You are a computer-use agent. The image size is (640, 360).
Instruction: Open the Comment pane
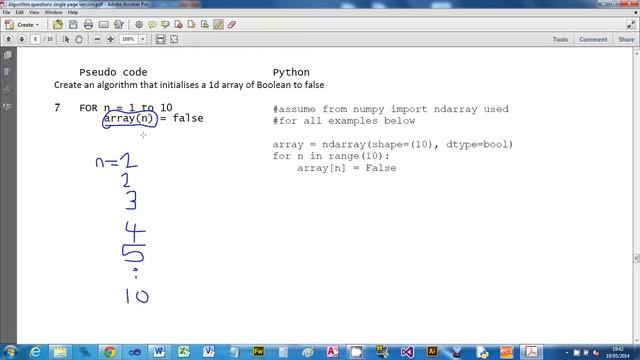593,39
